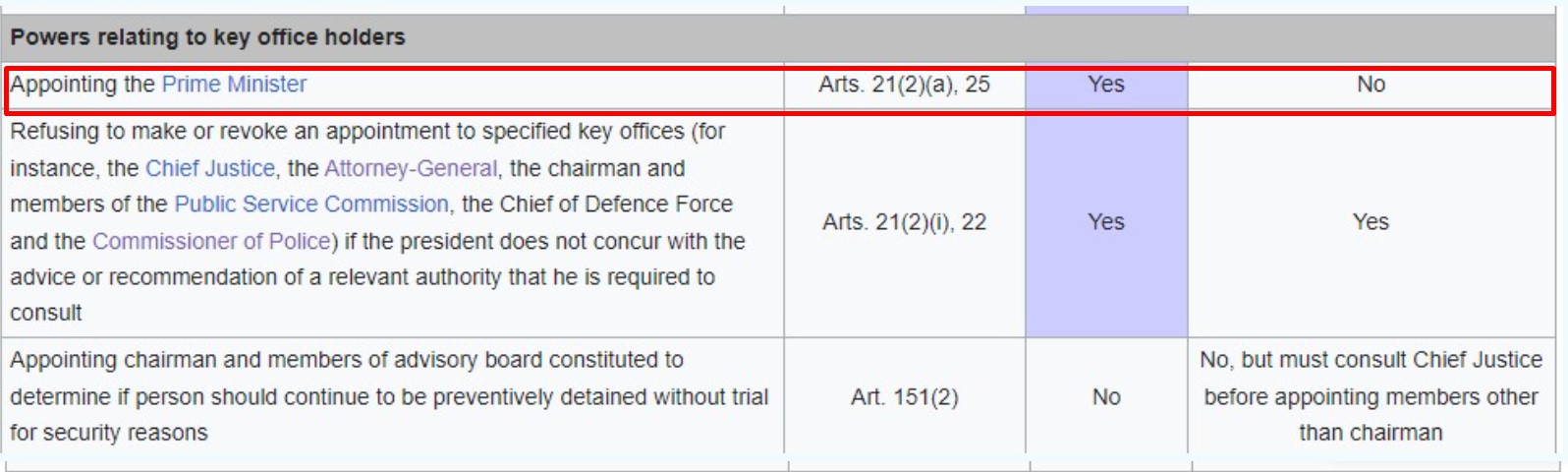Select rightmost 'Yes' in the refusing appointments row

pos(1371,222)
